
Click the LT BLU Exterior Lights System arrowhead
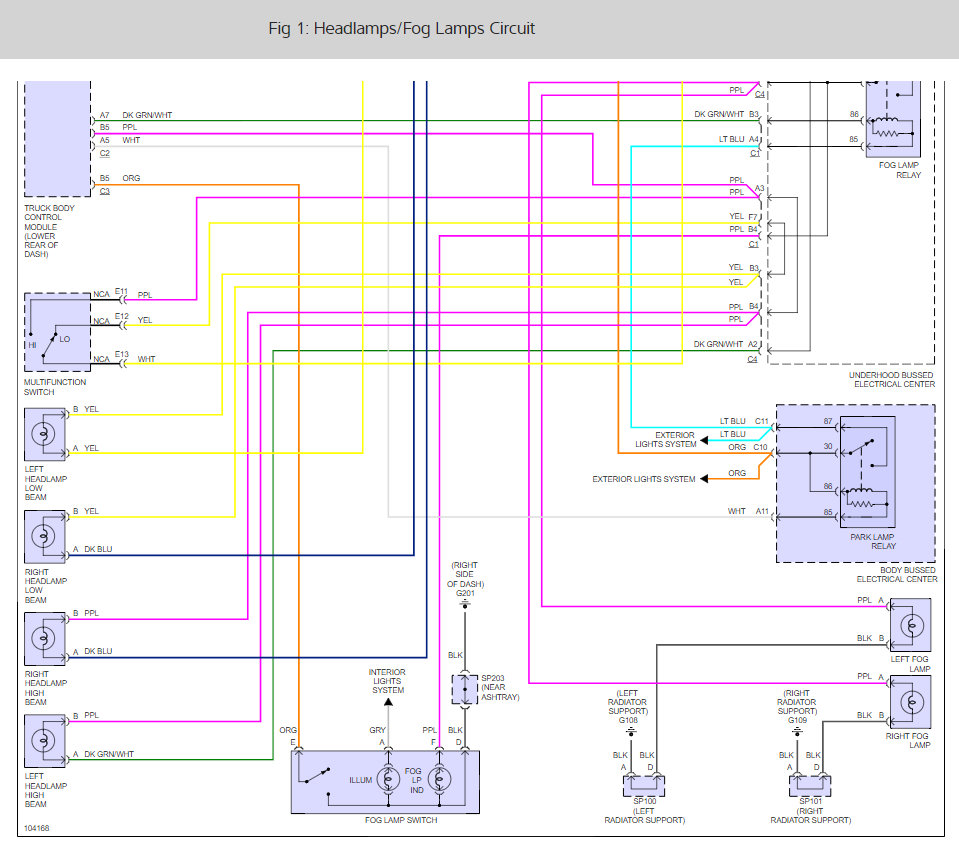704,440
